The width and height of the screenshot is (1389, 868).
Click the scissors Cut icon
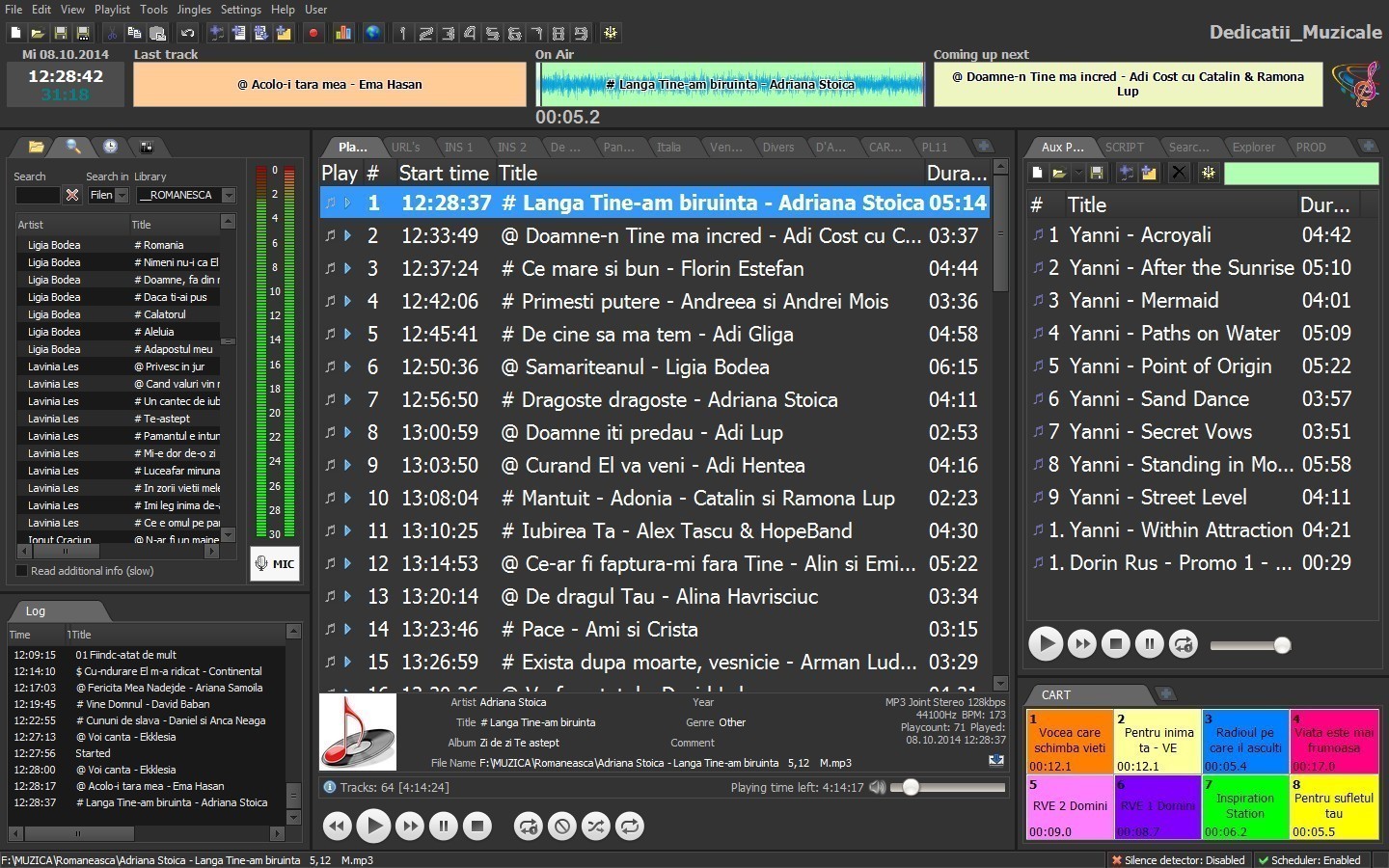coord(113,33)
